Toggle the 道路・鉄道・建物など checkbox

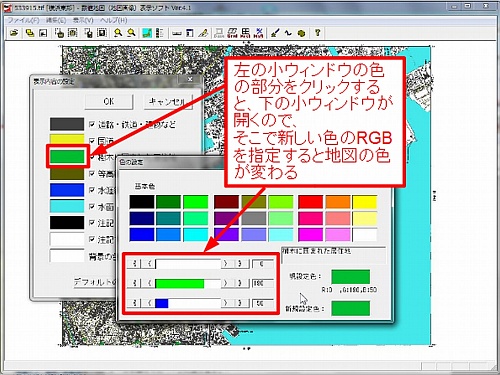pos(92,124)
